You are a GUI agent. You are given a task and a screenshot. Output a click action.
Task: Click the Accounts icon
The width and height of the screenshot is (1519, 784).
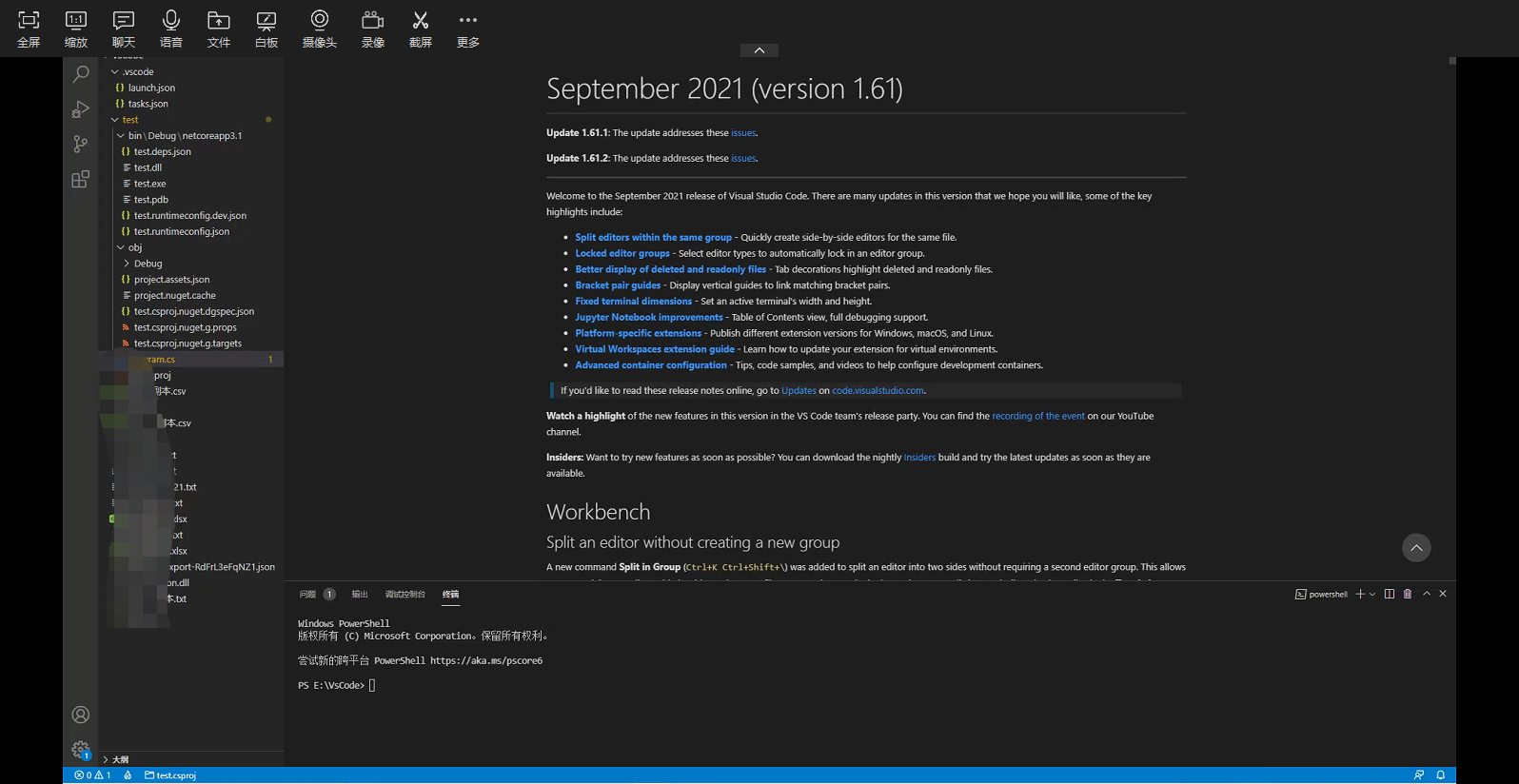pyautogui.click(x=81, y=715)
